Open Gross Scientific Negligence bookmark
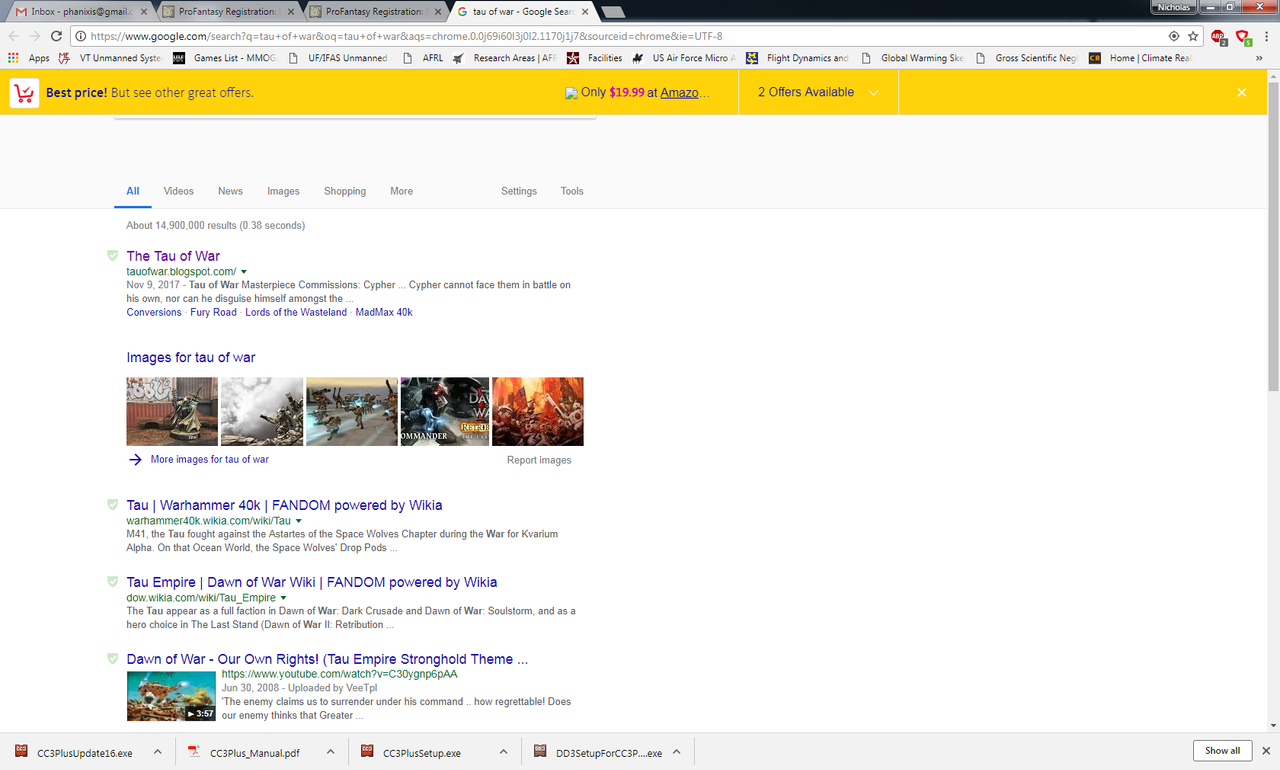Screen dimensions: 1280x770 [x=1027, y=58]
